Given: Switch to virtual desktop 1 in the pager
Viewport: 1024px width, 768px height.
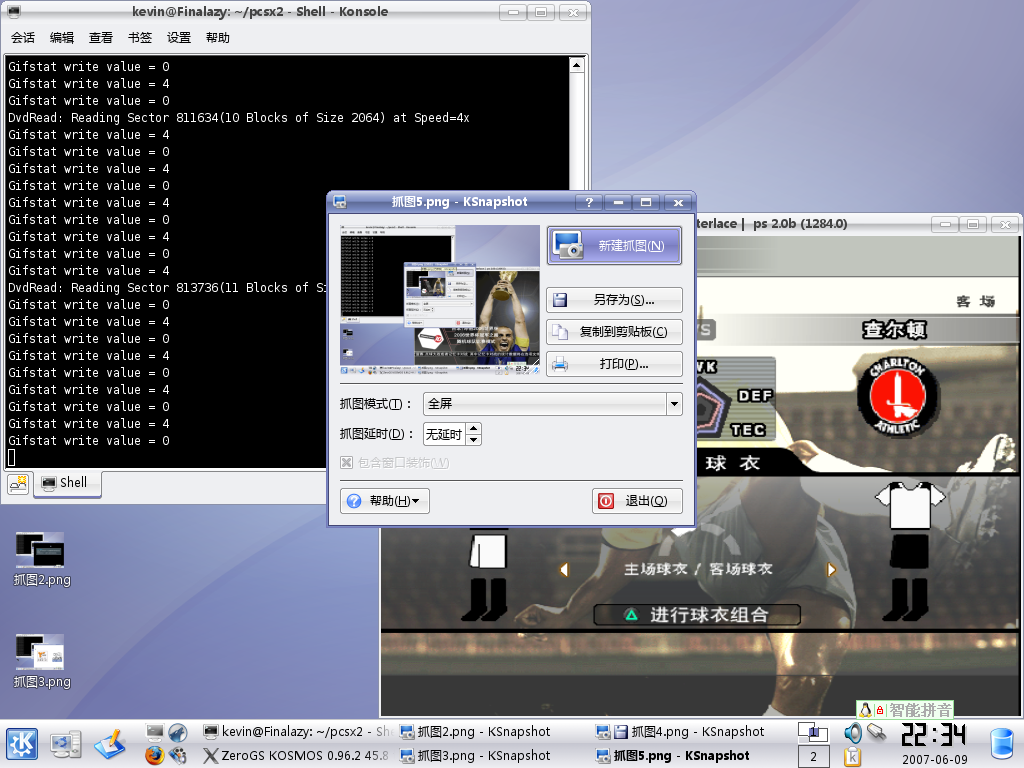Looking at the screenshot, I should [813, 733].
